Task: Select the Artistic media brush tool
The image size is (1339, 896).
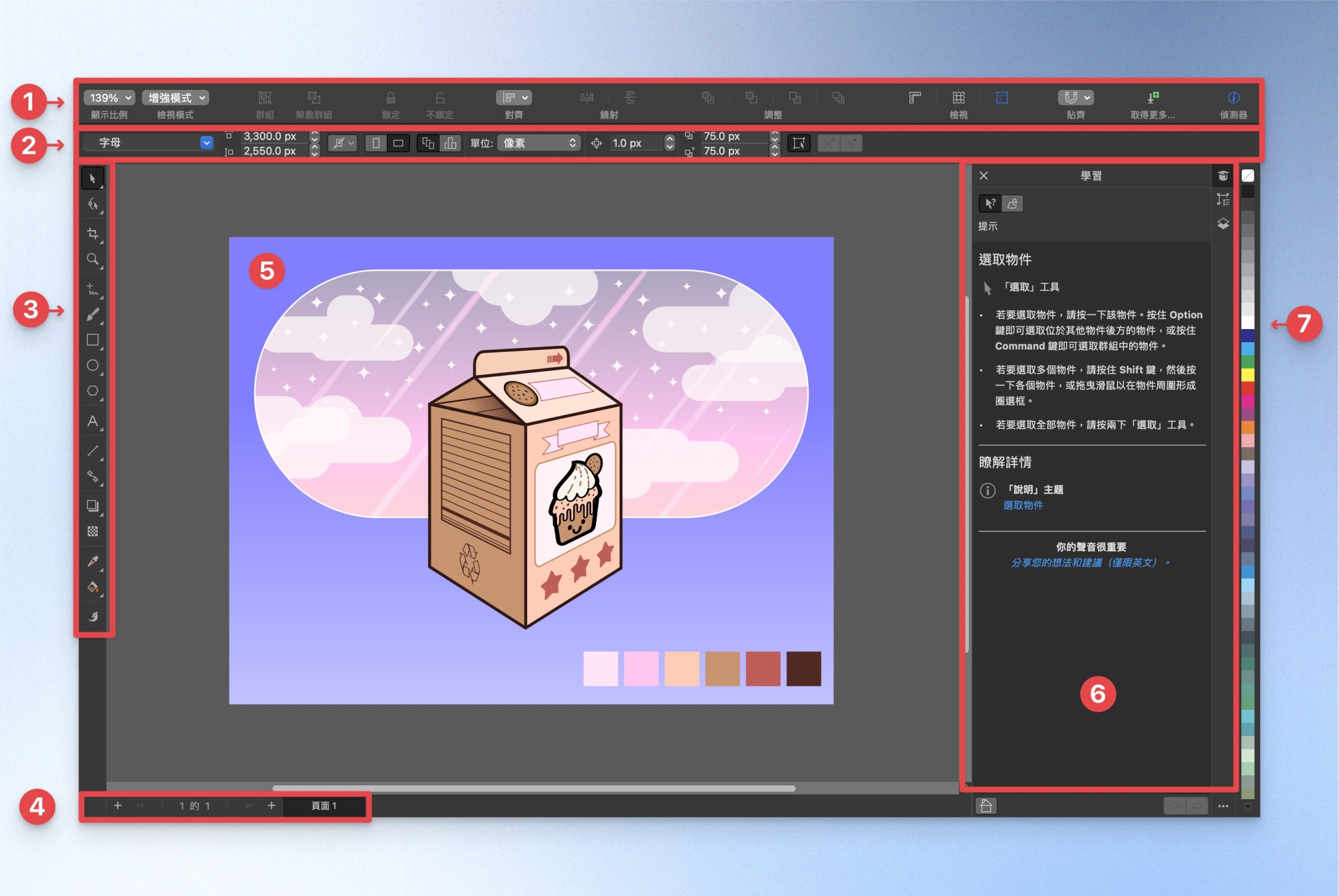Action: tap(93, 314)
